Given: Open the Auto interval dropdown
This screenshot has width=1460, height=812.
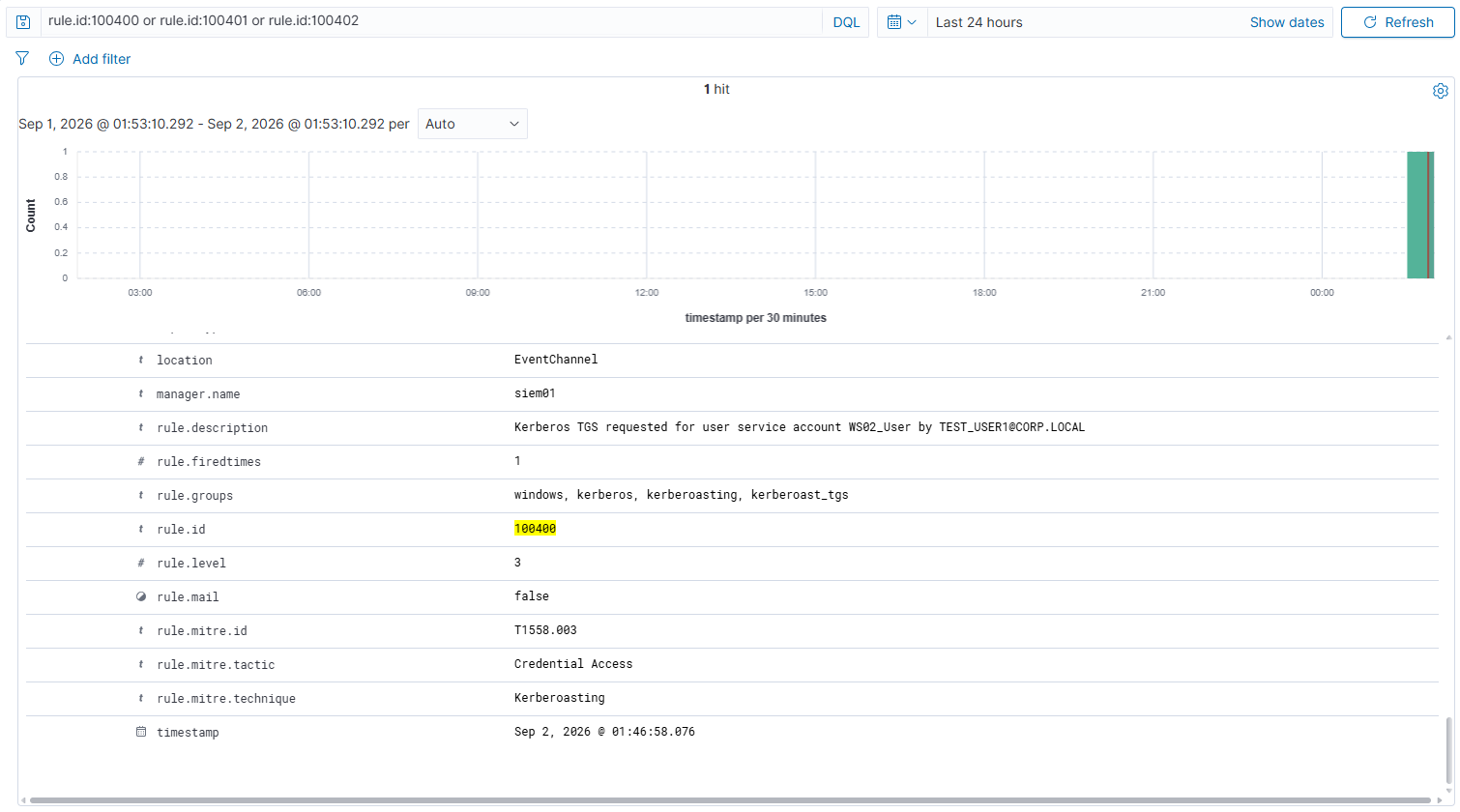Looking at the screenshot, I should [473, 124].
